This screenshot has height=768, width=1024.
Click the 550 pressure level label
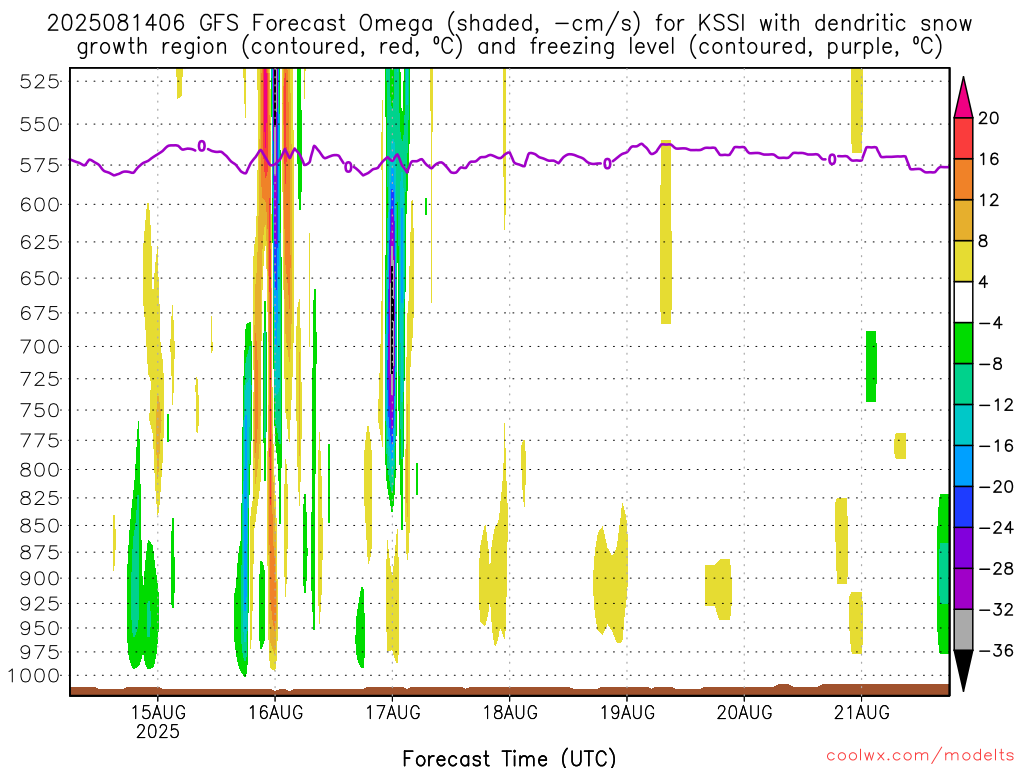39,124
